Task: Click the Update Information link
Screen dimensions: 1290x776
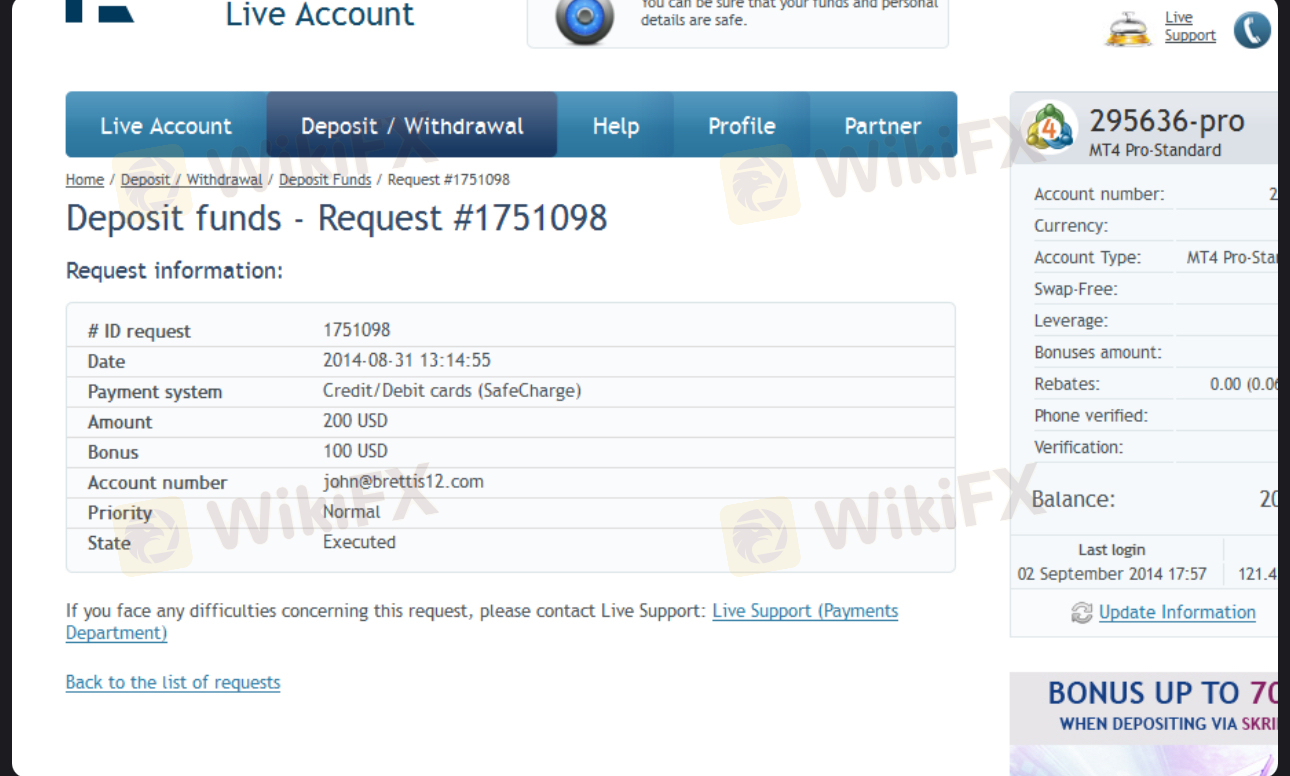Action: [x=1177, y=612]
